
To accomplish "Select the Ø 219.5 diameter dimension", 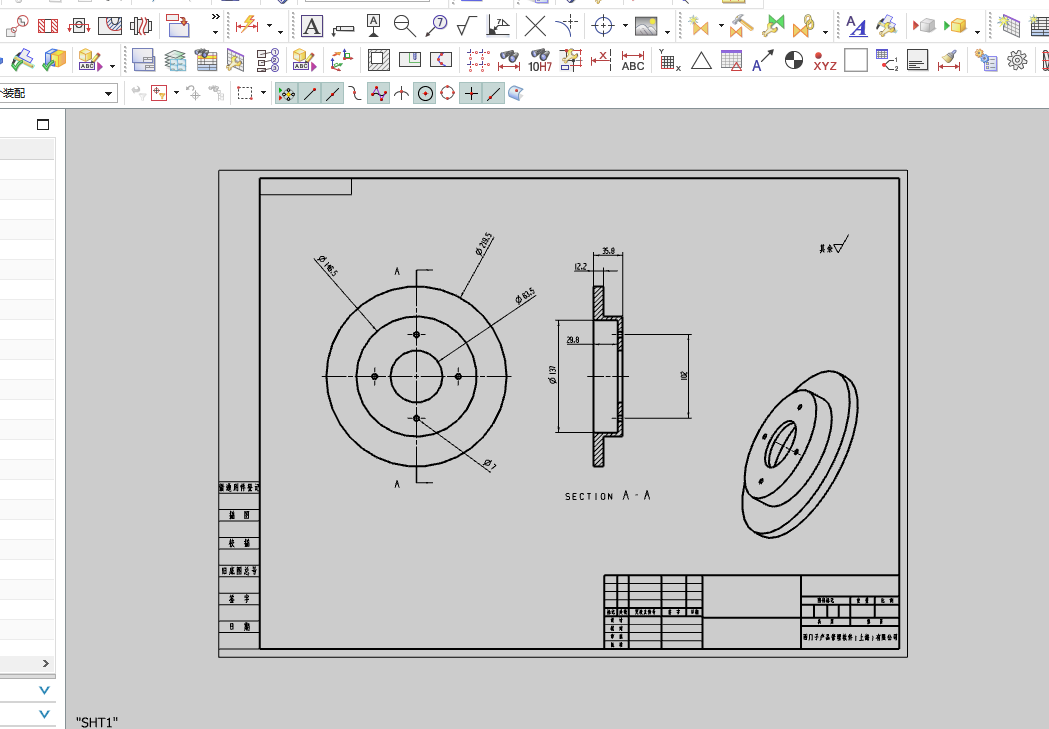I will [484, 244].
